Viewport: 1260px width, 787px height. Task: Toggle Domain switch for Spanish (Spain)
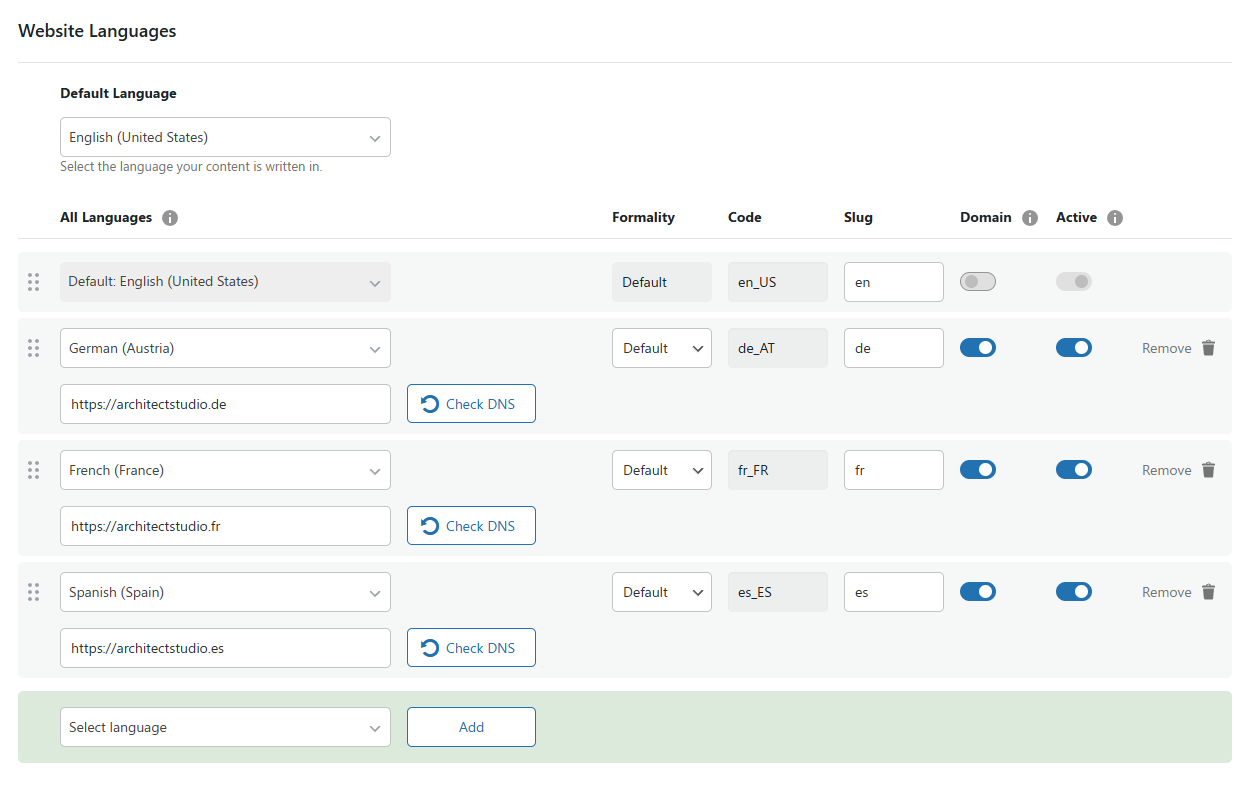click(x=977, y=592)
